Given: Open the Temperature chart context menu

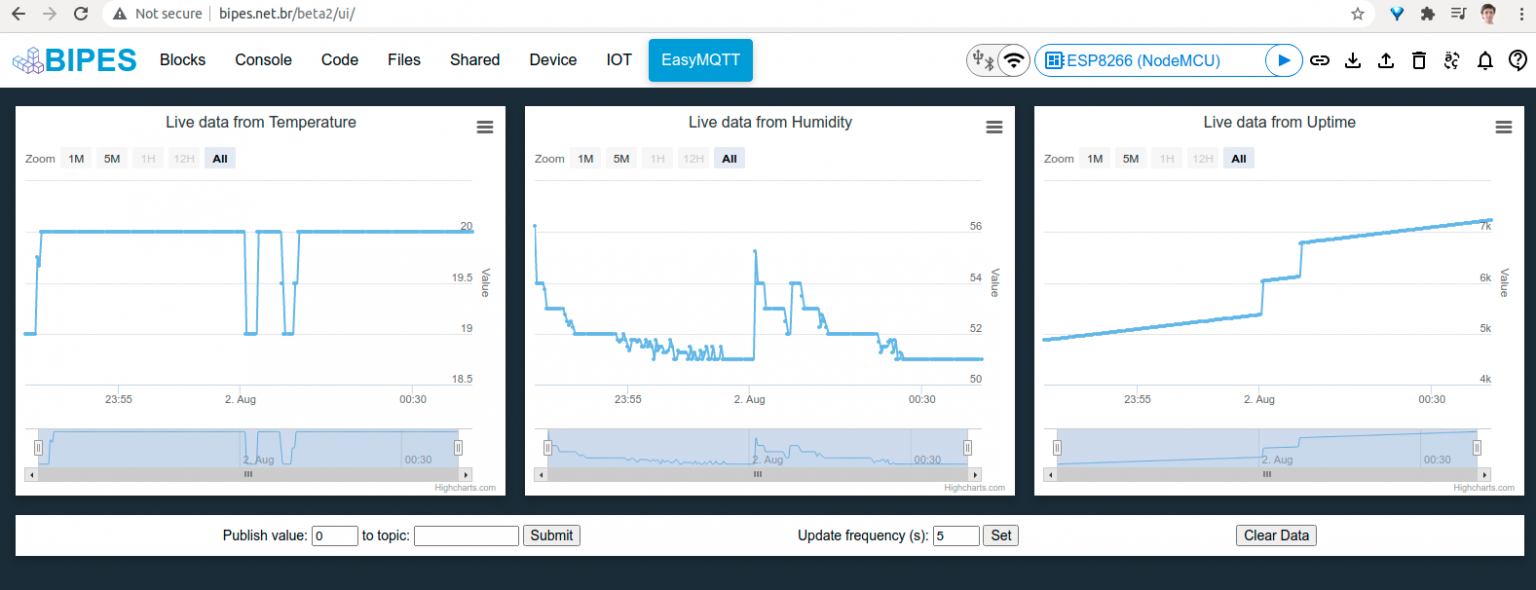Looking at the screenshot, I should tap(485, 127).
